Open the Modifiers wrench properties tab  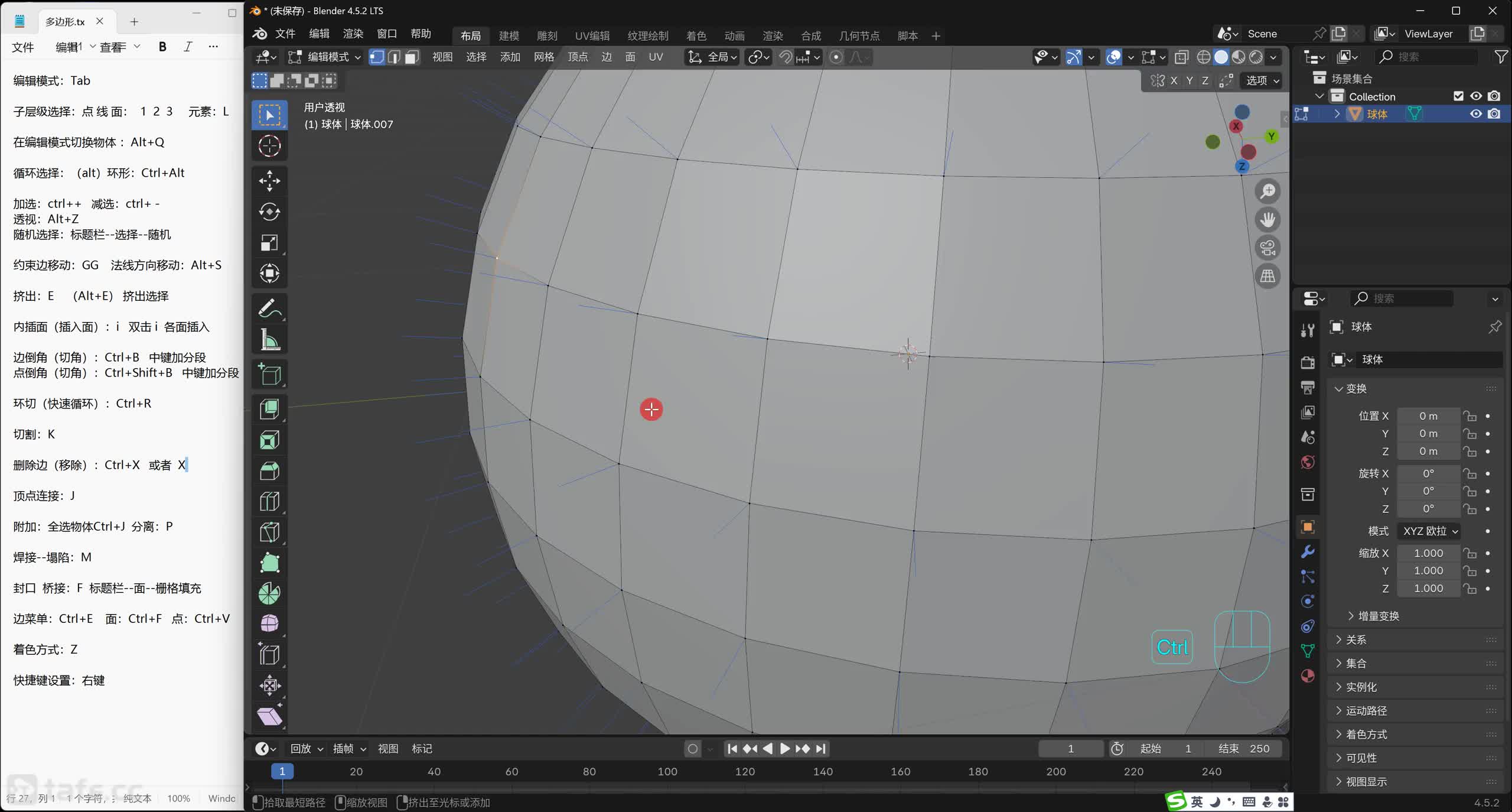[x=1308, y=552]
